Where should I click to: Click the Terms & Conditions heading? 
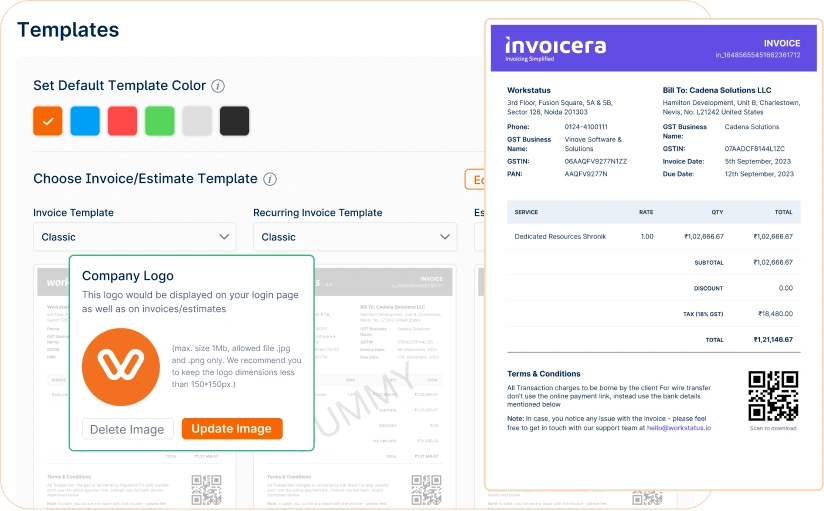click(544, 374)
